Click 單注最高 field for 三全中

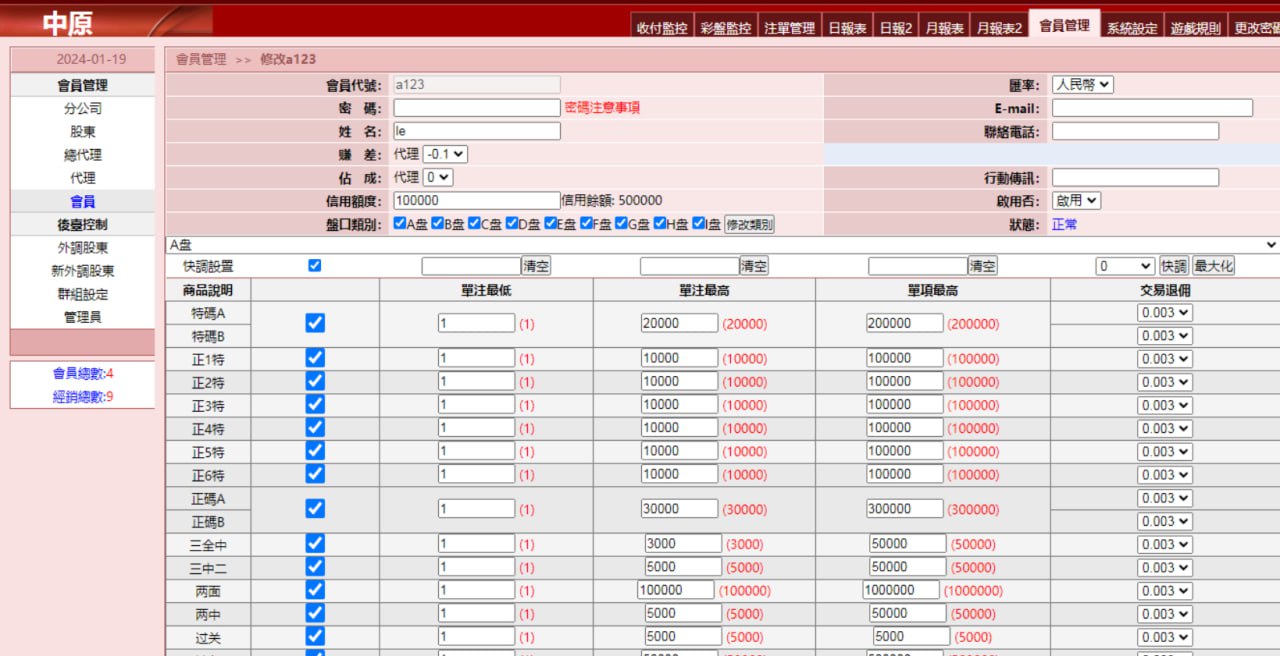[683, 544]
